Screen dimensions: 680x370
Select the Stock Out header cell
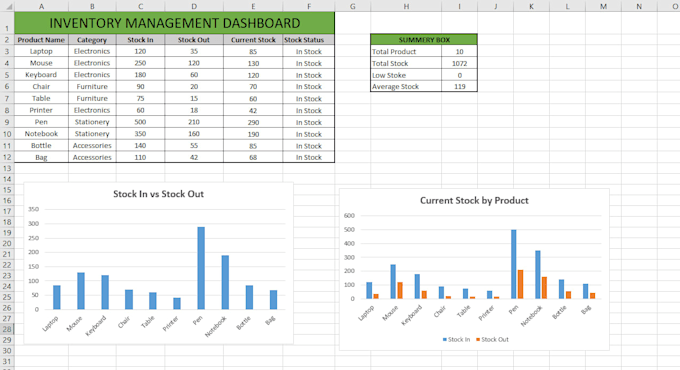pos(194,39)
